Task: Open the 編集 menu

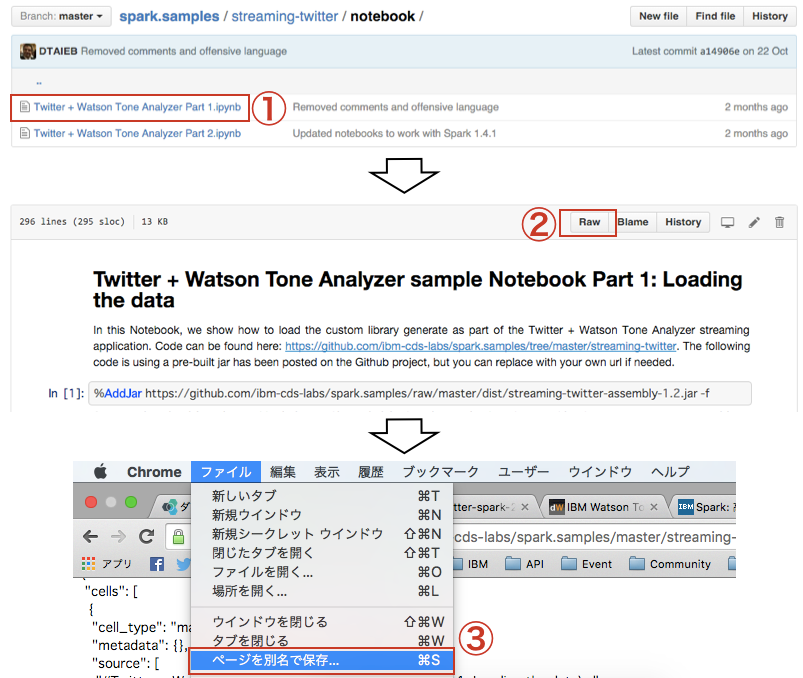Action: pos(283,472)
